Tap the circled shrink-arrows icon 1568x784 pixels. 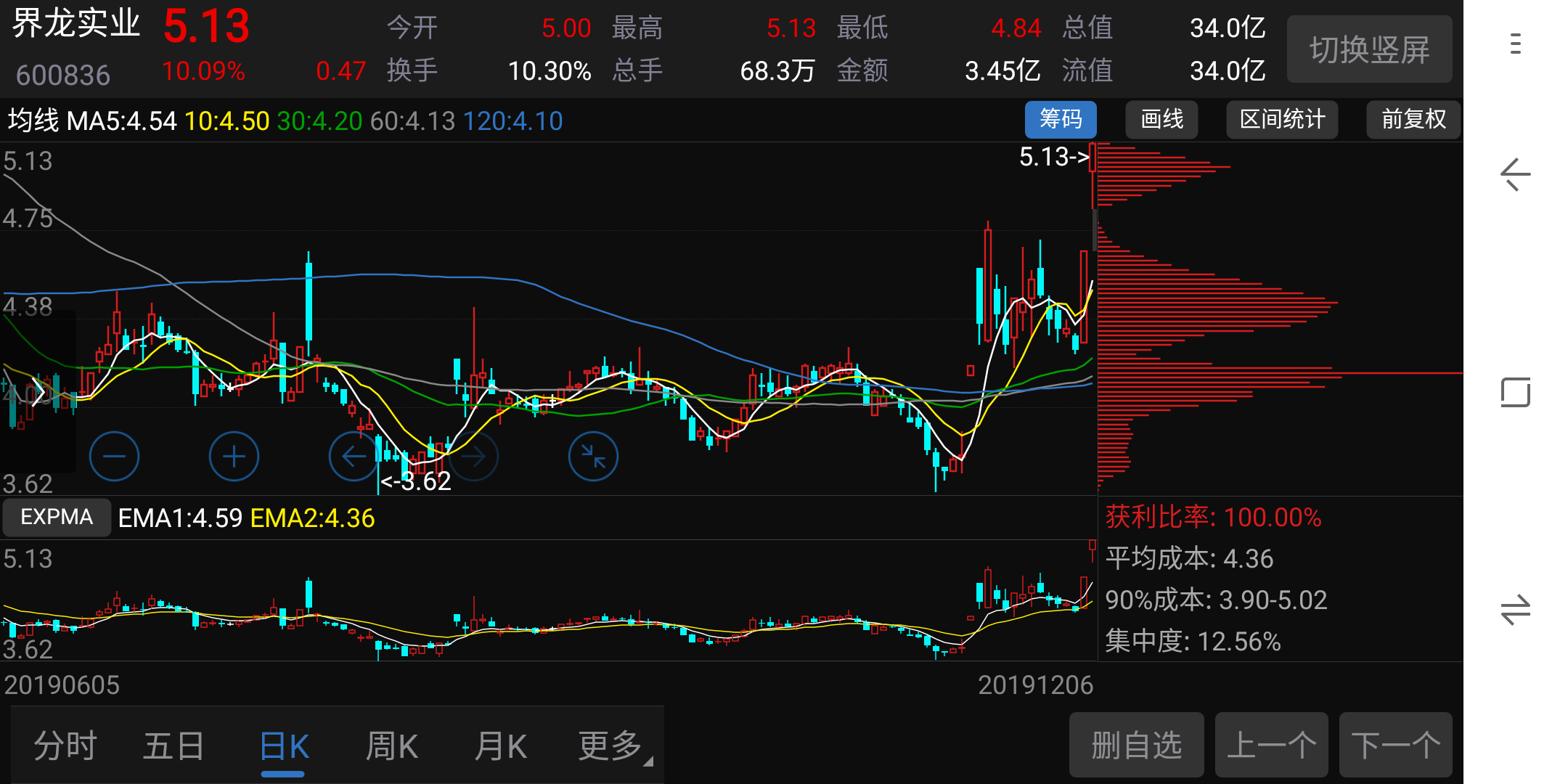(x=593, y=456)
